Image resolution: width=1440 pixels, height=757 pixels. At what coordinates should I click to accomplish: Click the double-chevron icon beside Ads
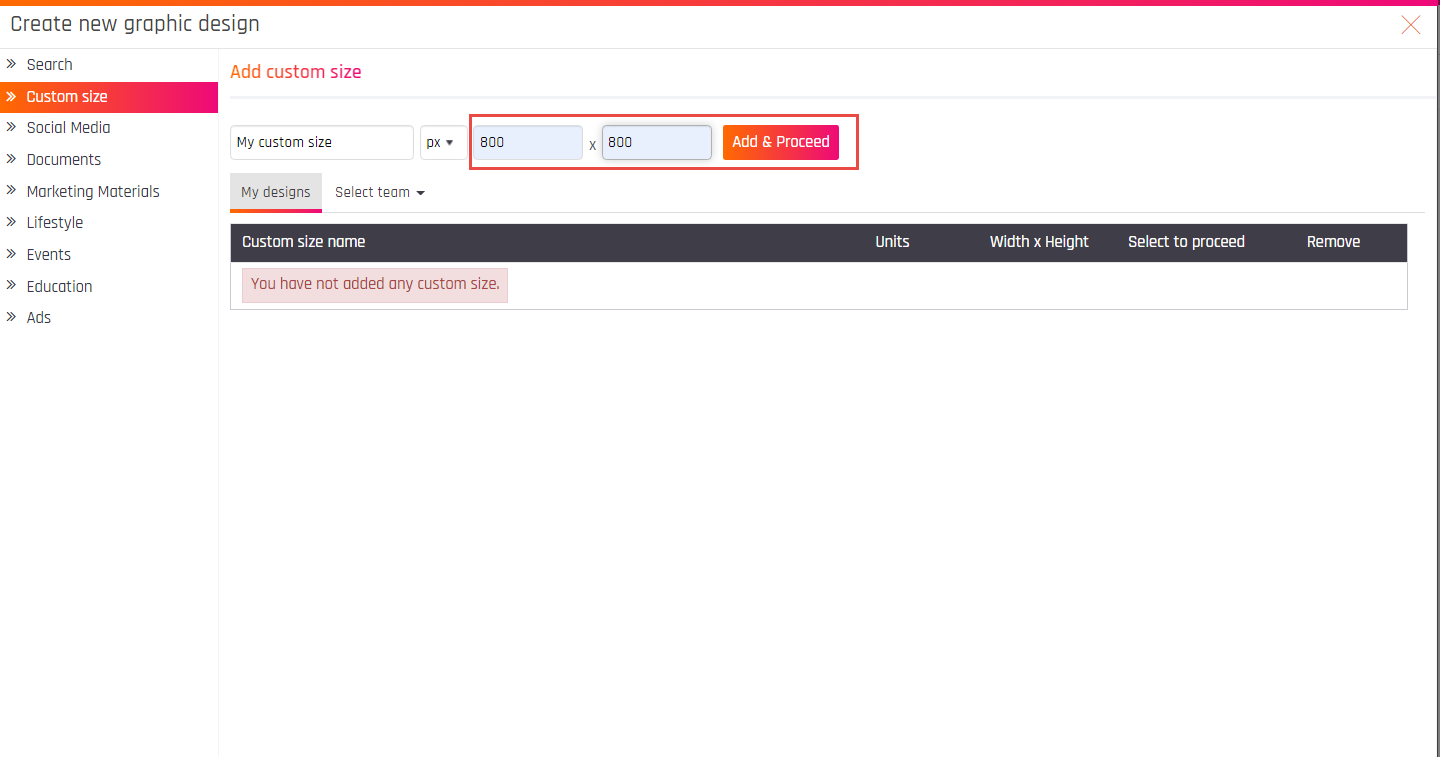point(12,317)
